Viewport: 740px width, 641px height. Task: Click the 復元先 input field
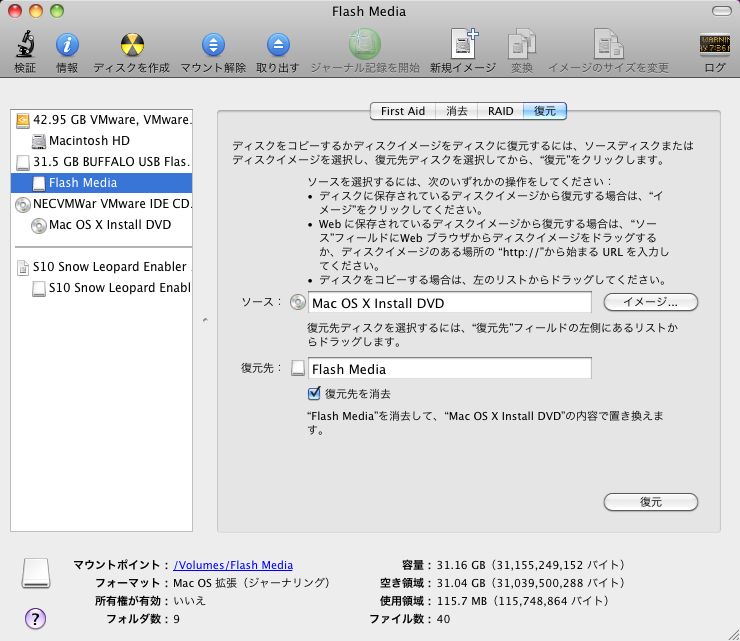point(449,369)
